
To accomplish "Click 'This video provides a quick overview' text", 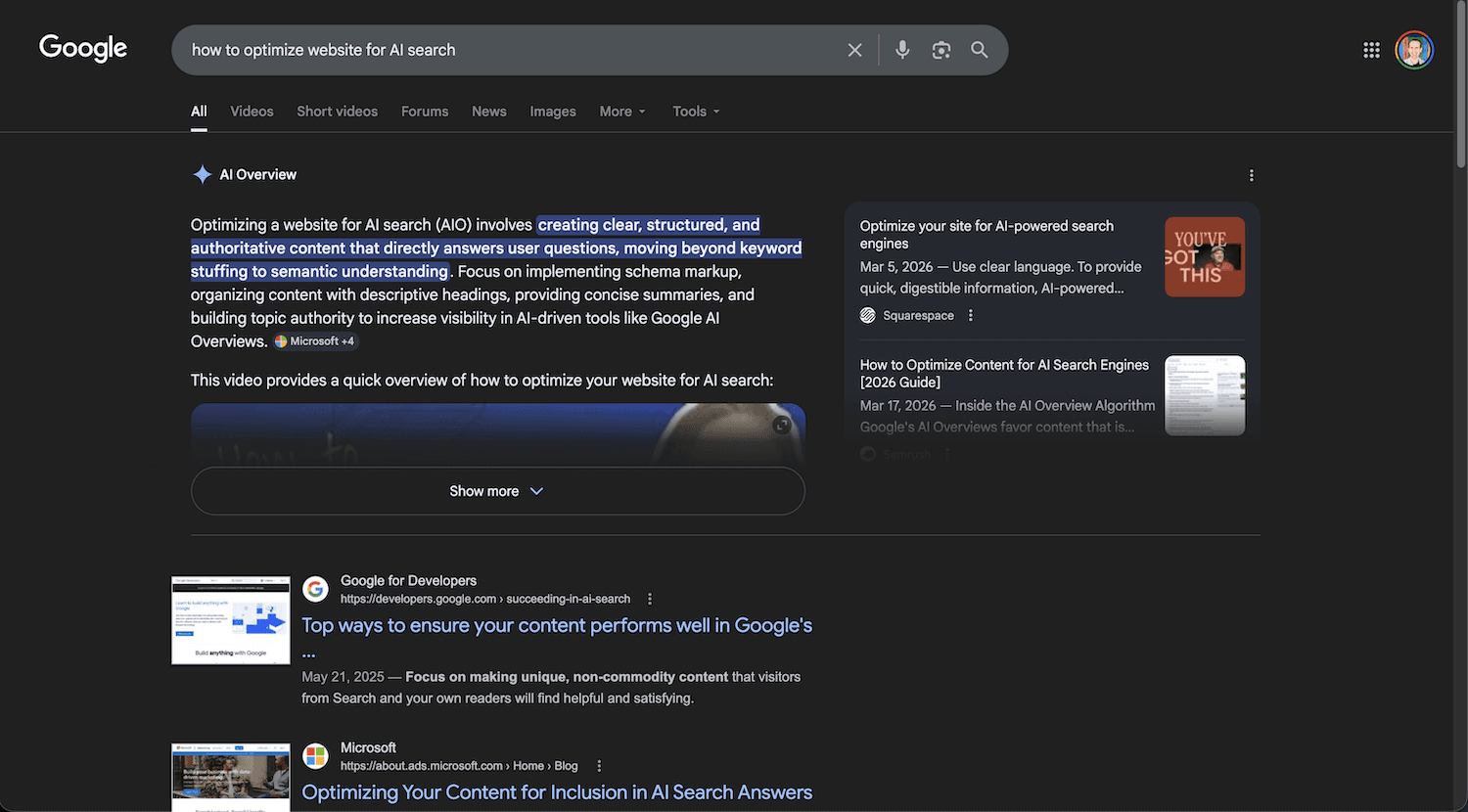I will pyautogui.click(x=482, y=381).
